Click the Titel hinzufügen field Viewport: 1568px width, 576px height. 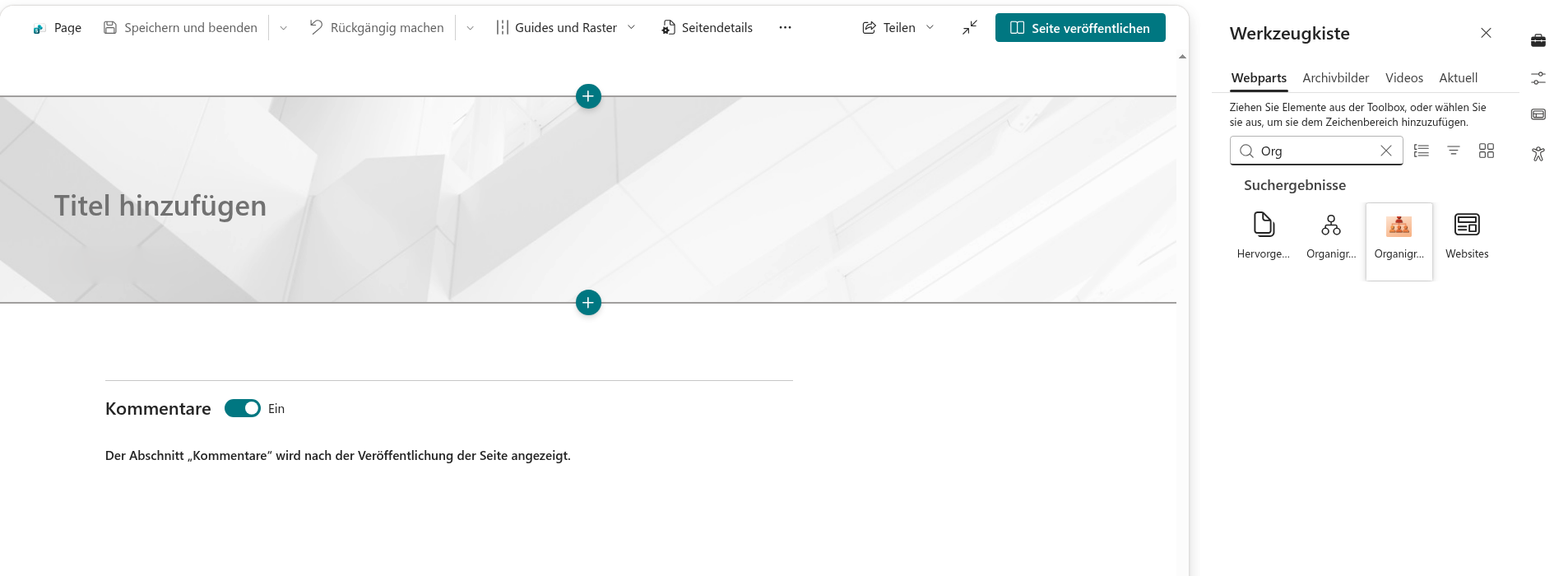(160, 206)
